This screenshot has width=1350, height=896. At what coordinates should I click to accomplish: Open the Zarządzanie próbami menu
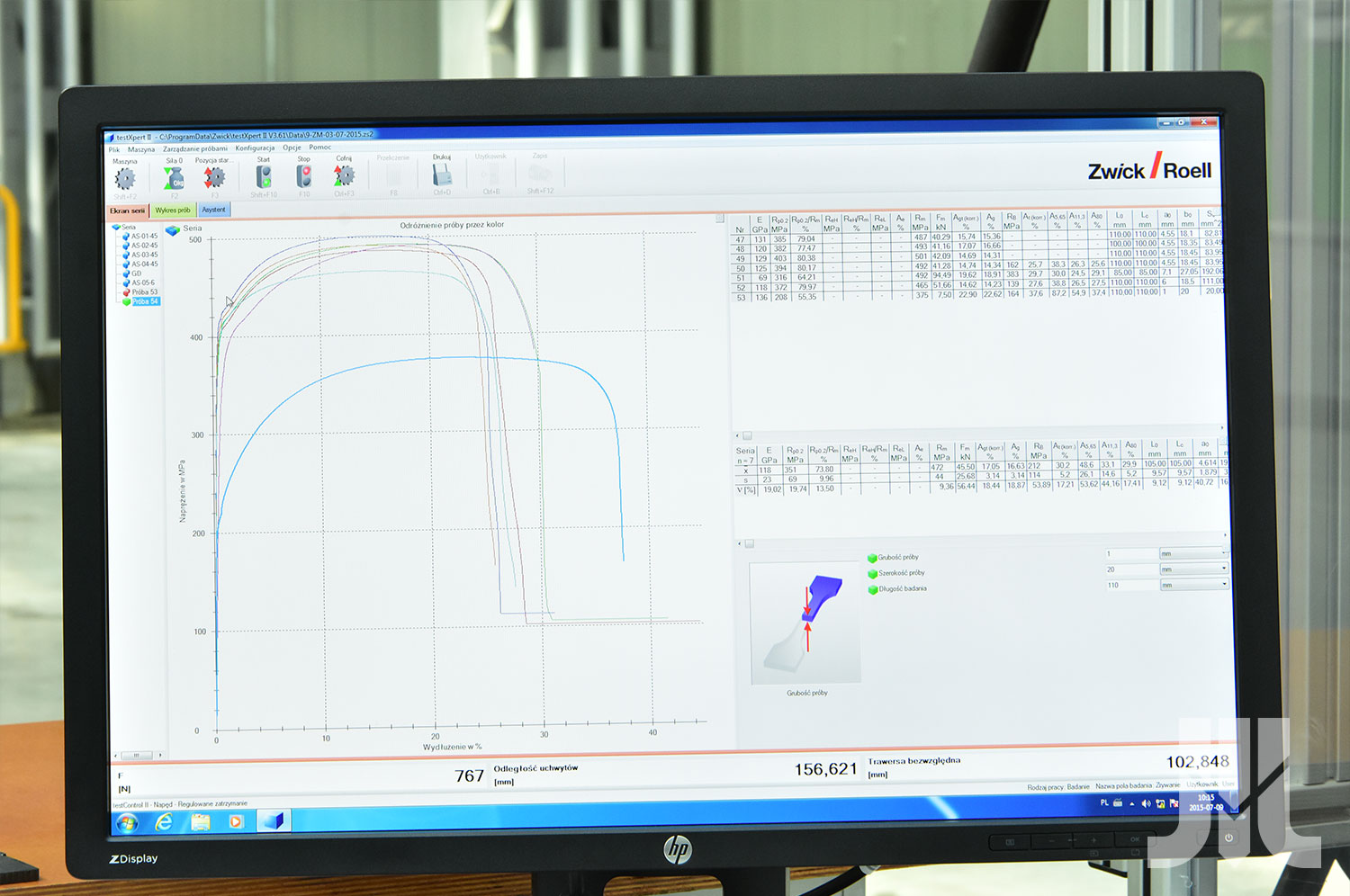tap(195, 148)
